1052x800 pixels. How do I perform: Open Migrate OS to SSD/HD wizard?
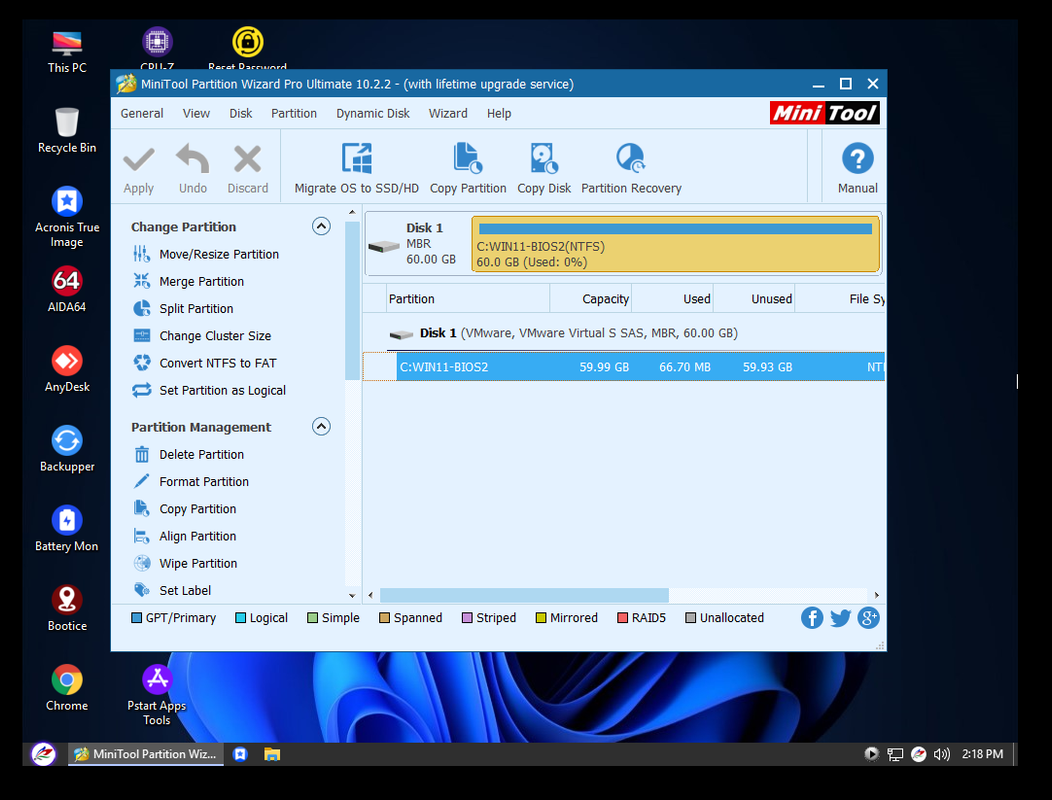pyautogui.click(x=356, y=168)
